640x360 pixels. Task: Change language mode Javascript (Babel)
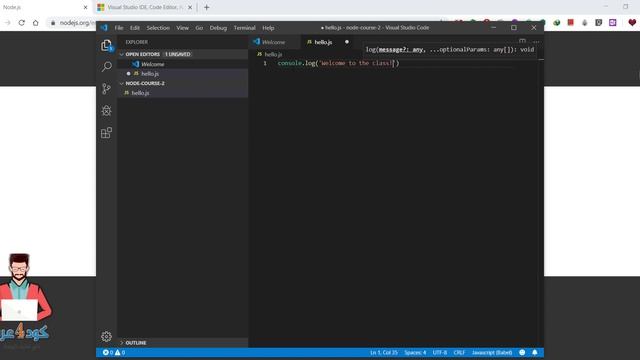[x=492, y=353]
